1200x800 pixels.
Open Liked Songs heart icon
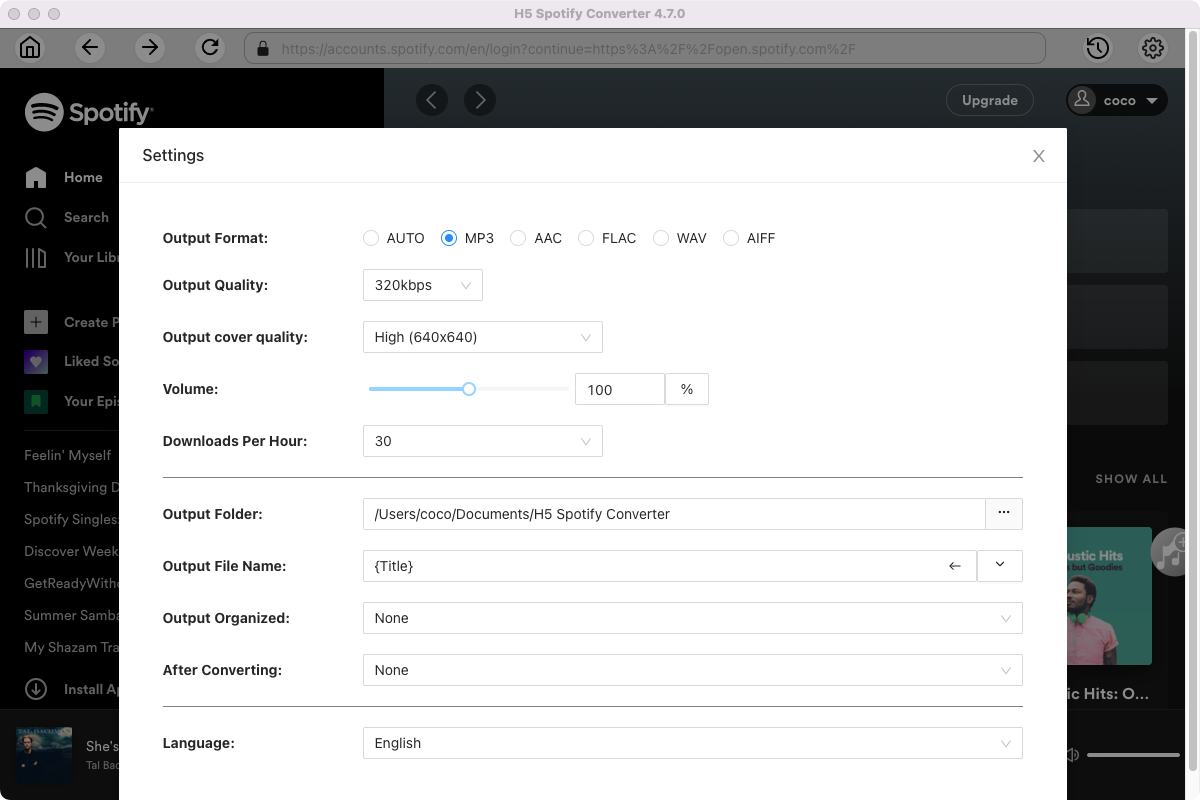[36, 362]
